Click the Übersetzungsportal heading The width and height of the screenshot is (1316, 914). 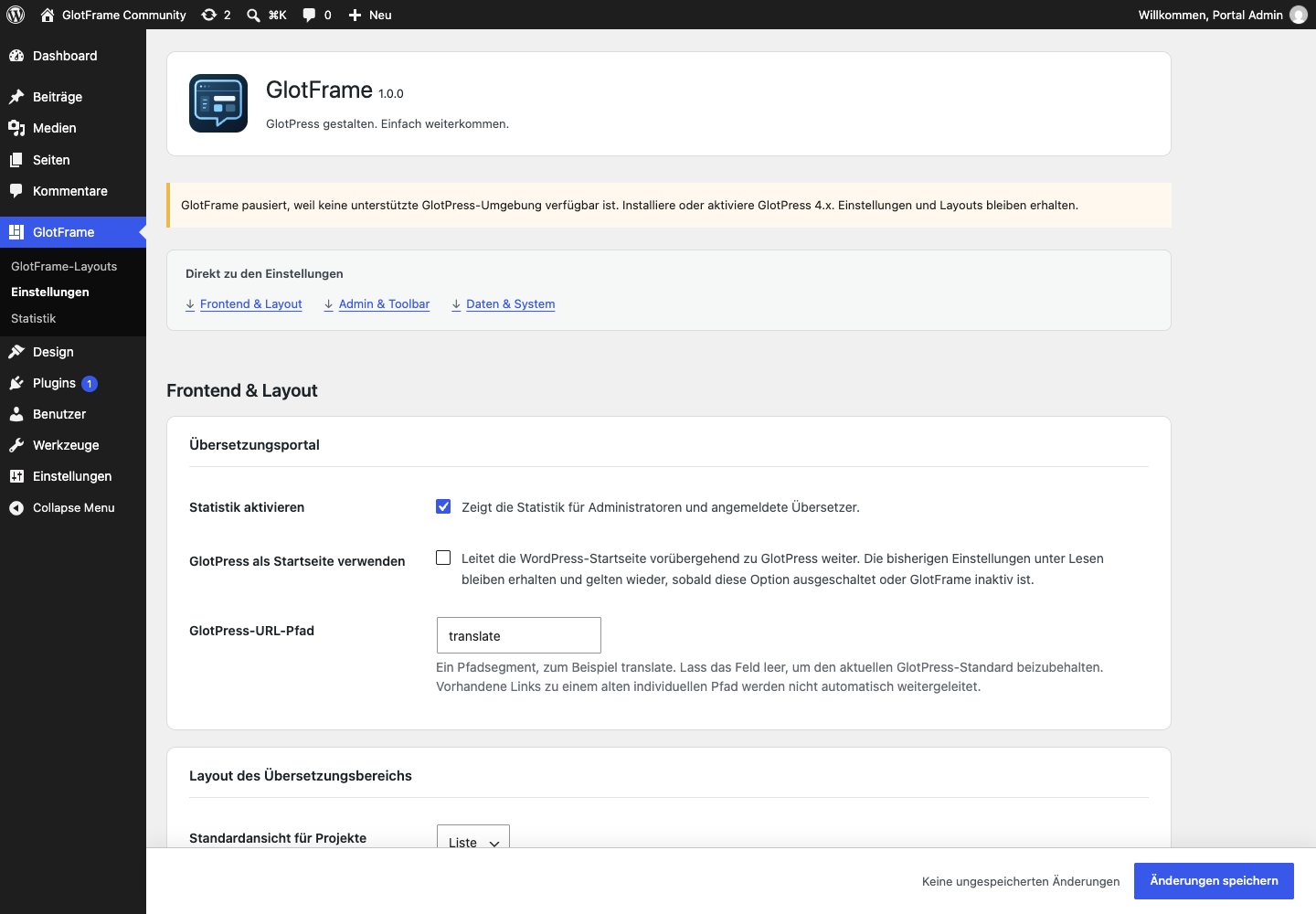coord(254,445)
